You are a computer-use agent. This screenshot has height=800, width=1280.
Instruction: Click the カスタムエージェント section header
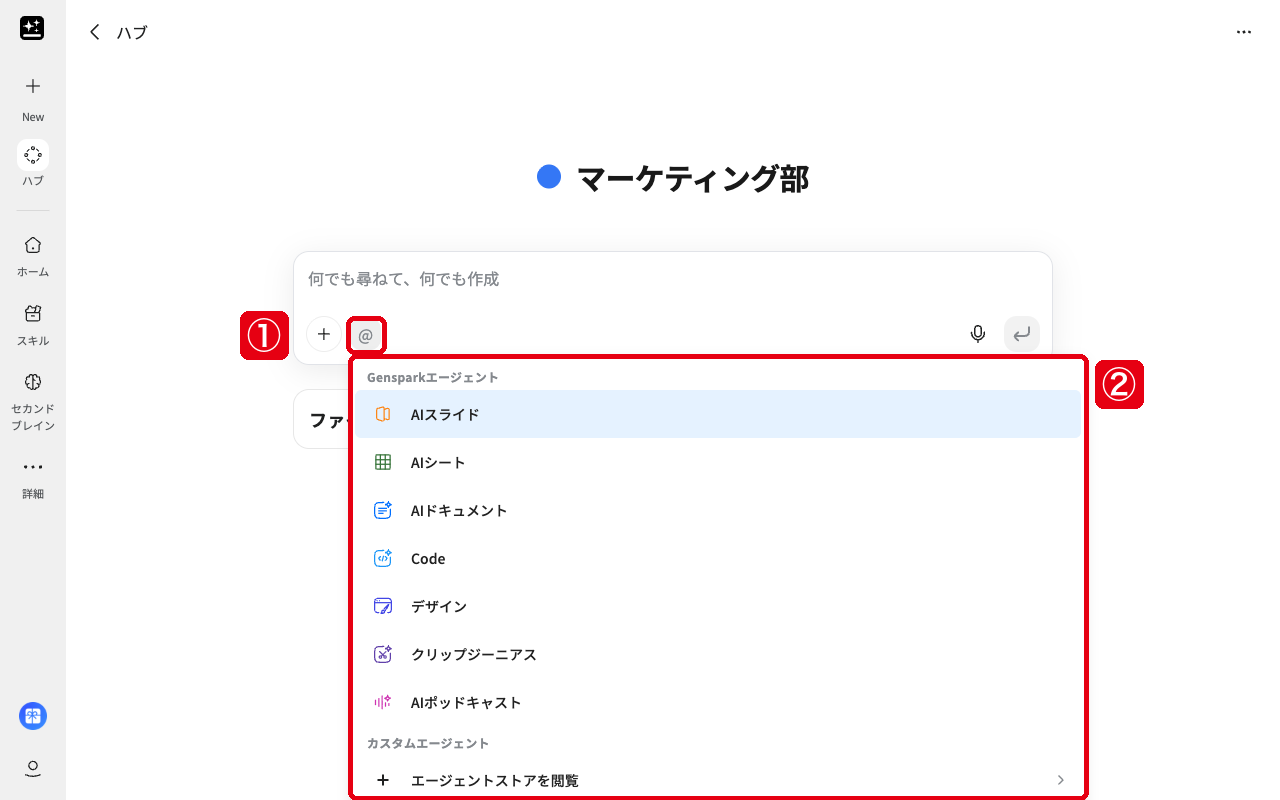(x=428, y=743)
